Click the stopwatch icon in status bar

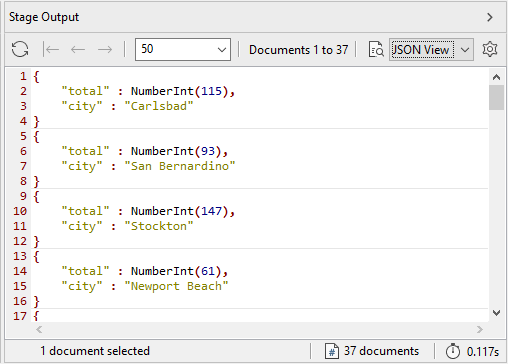453,351
